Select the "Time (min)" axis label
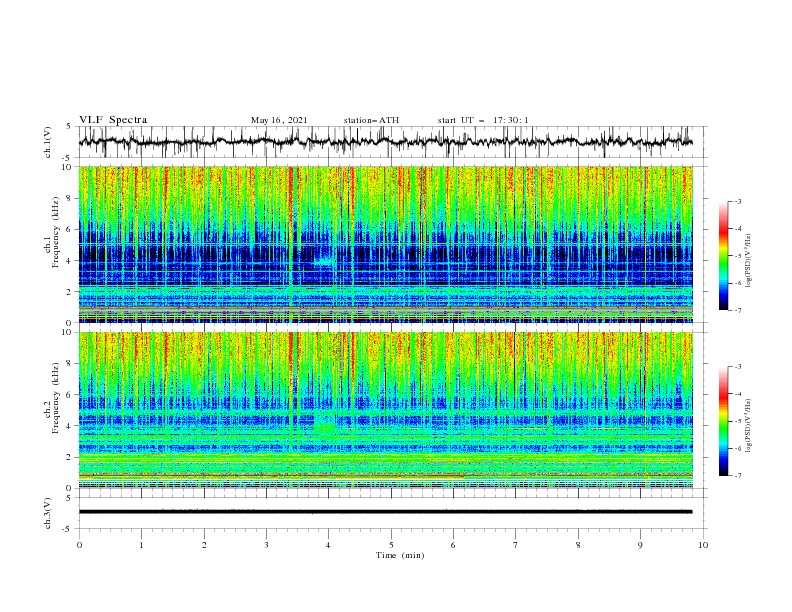 (x=400, y=555)
